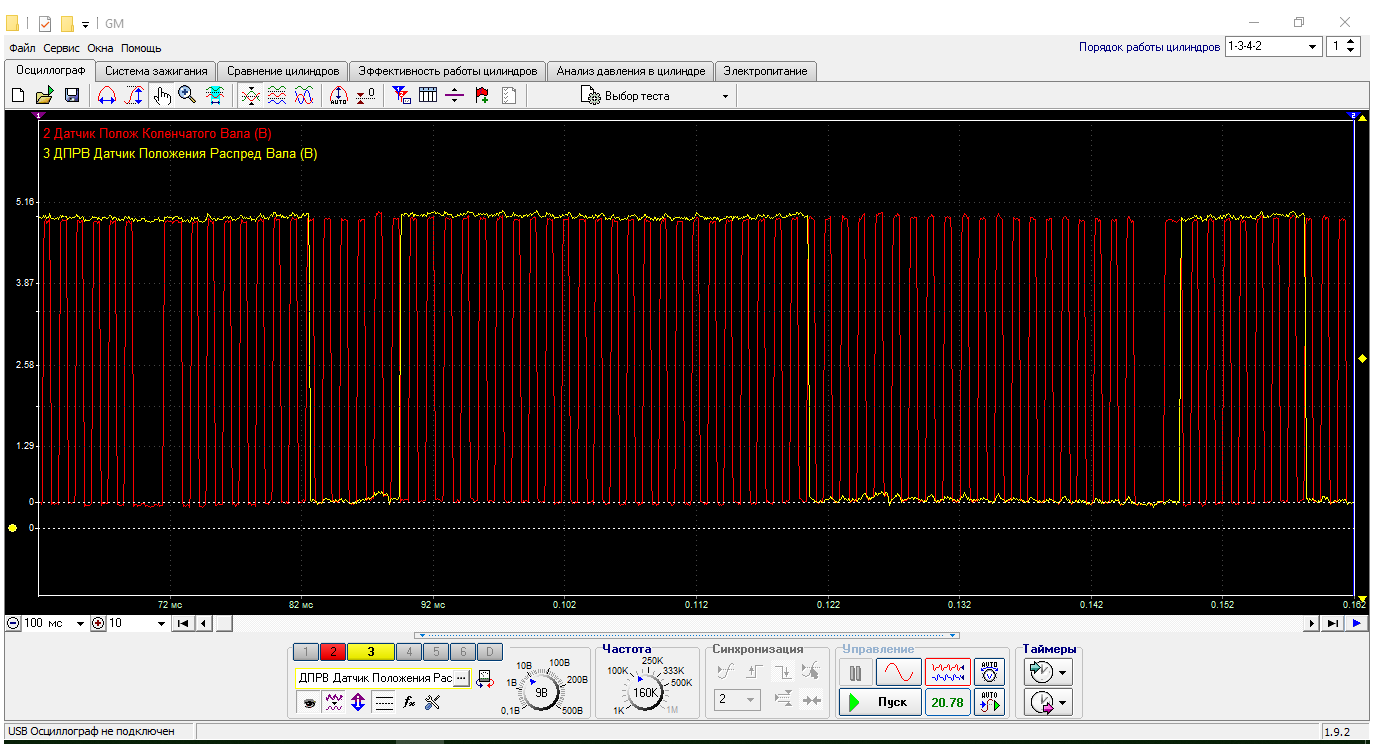Open channel tools wrench icon

tap(433, 703)
